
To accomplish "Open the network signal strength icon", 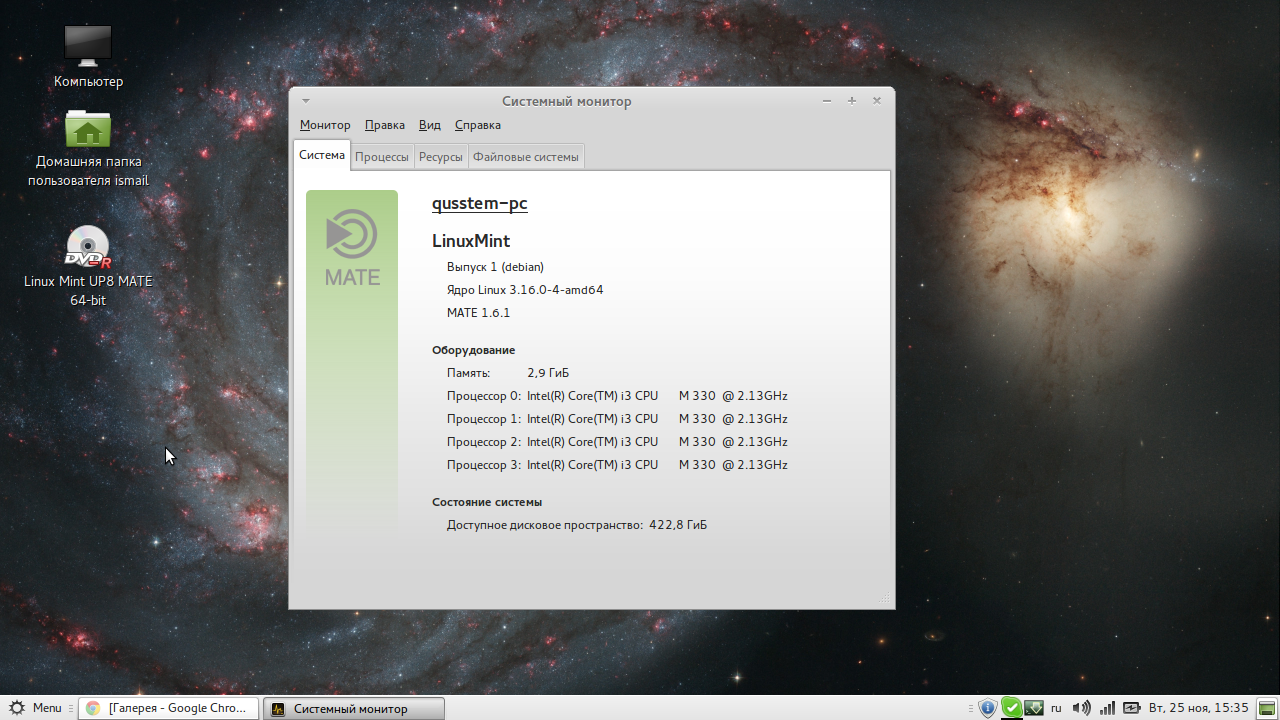I will pyautogui.click(x=1107, y=708).
